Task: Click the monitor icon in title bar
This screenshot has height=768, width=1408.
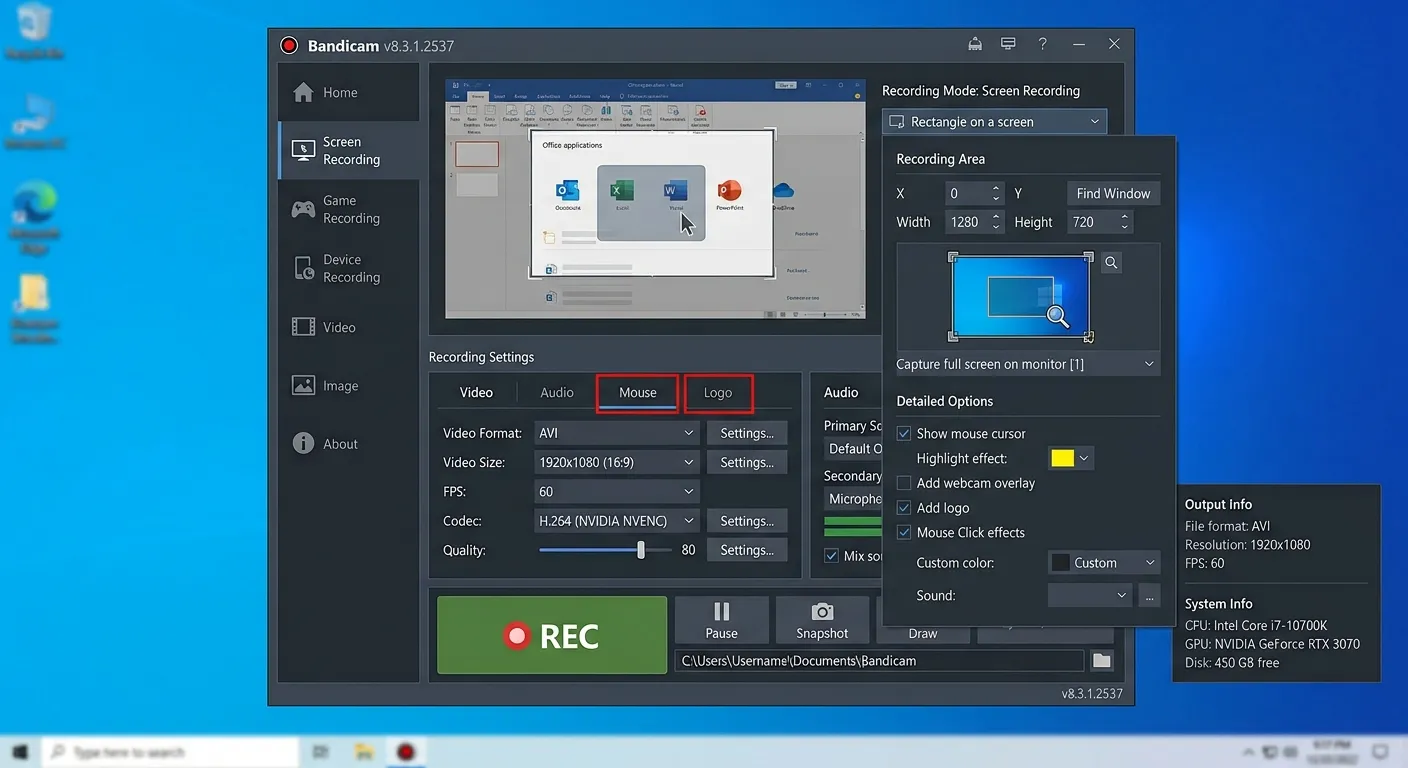Action: click(x=1008, y=44)
